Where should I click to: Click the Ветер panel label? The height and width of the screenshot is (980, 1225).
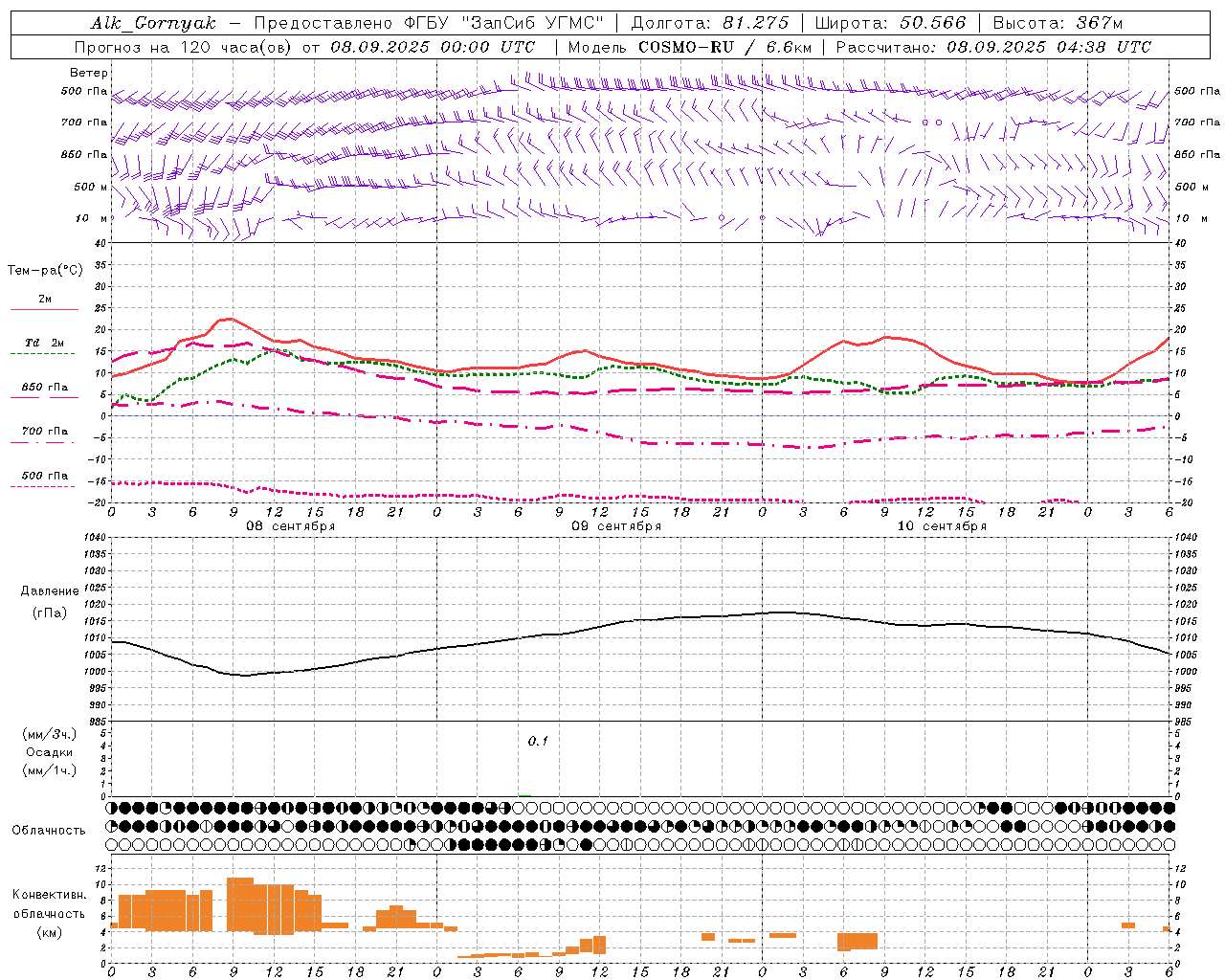pyautogui.click(x=89, y=73)
